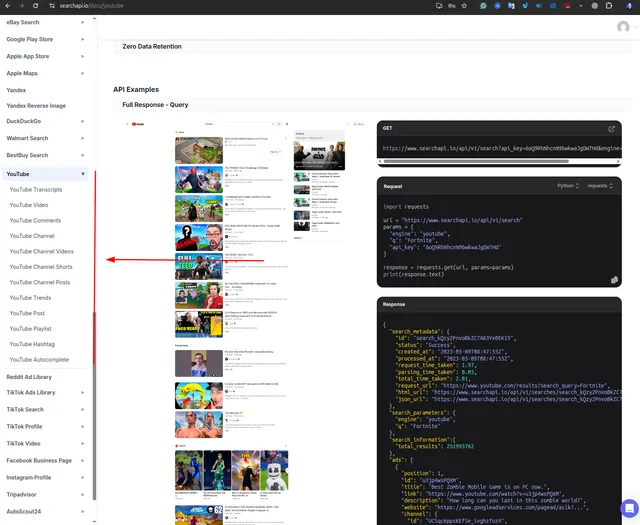This screenshot has height=525, width=640.
Task: Open the Reddit Ad Library docs
Action: pyautogui.click(x=29, y=377)
